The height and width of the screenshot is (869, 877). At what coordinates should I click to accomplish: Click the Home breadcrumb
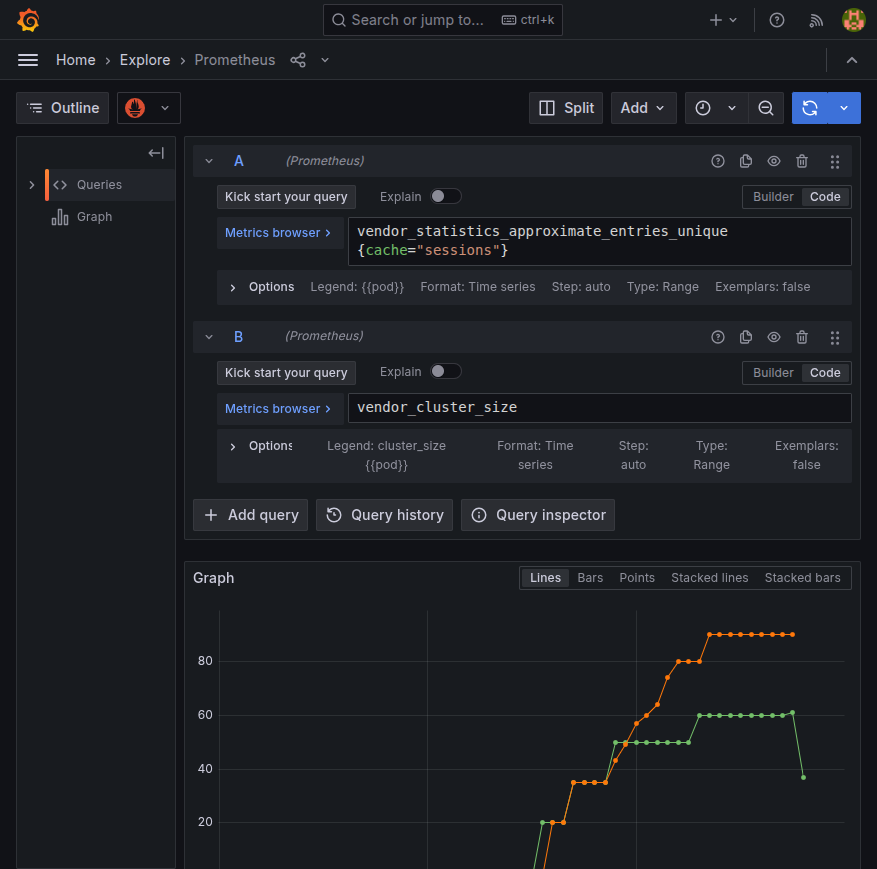pyautogui.click(x=76, y=60)
